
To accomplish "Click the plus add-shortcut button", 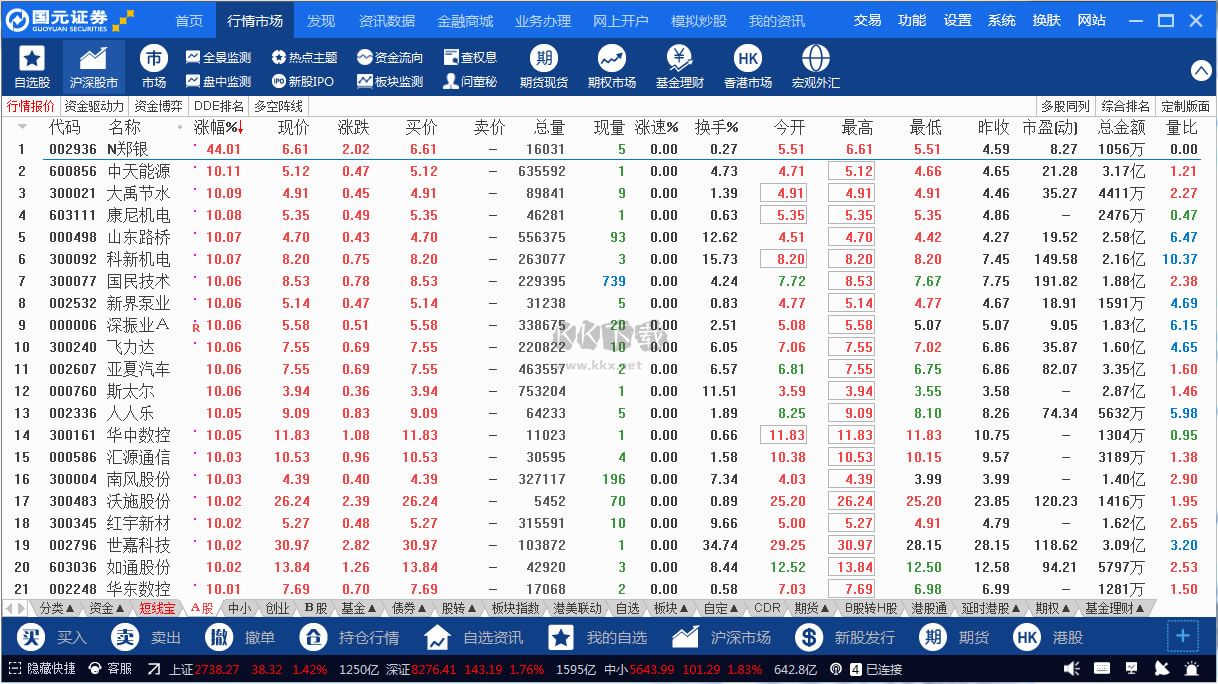I will pyautogui.click(x=1183, y=636).
